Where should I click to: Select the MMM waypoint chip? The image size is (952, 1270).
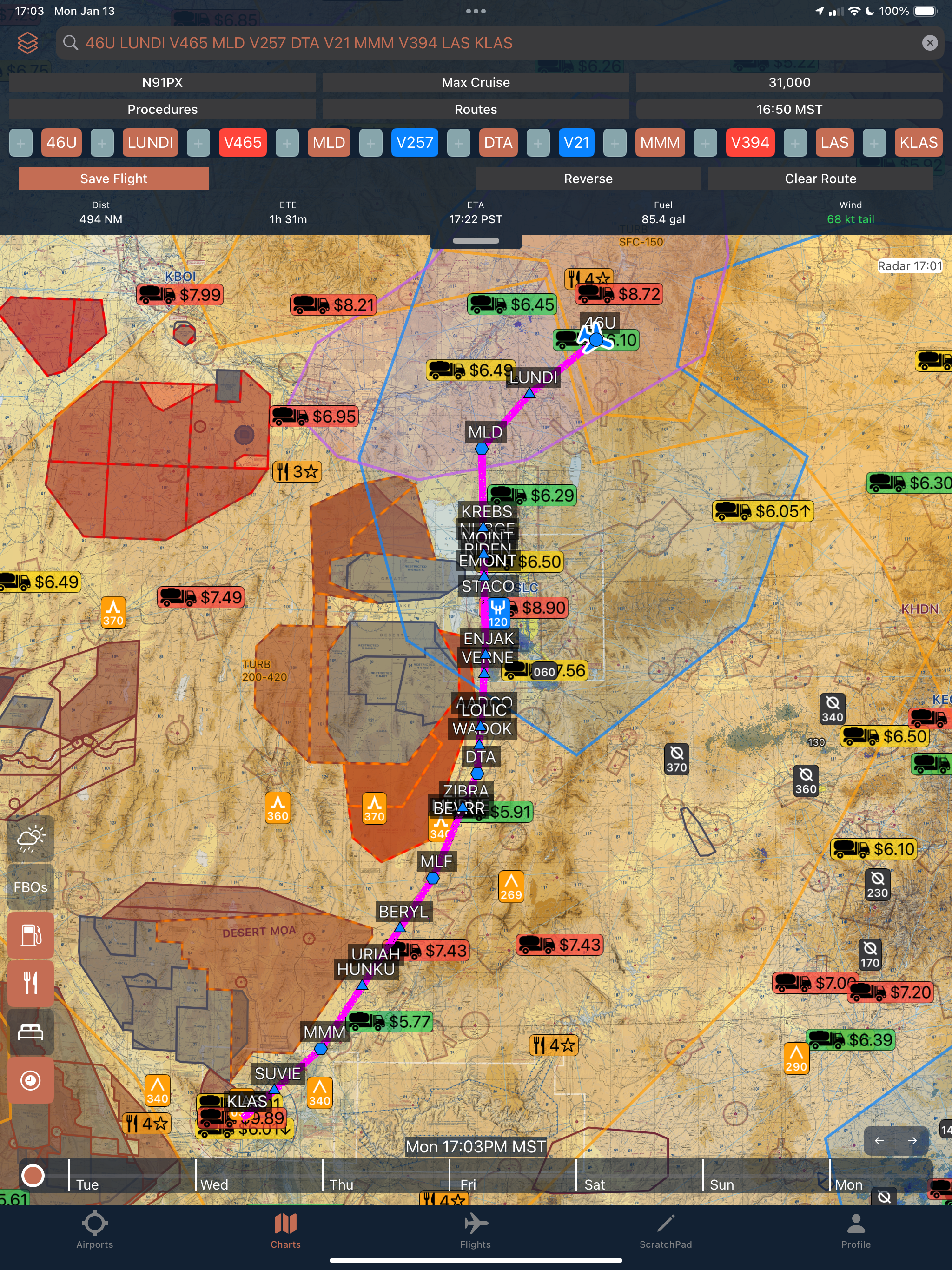pyautogui.click(x=660, y=142)
